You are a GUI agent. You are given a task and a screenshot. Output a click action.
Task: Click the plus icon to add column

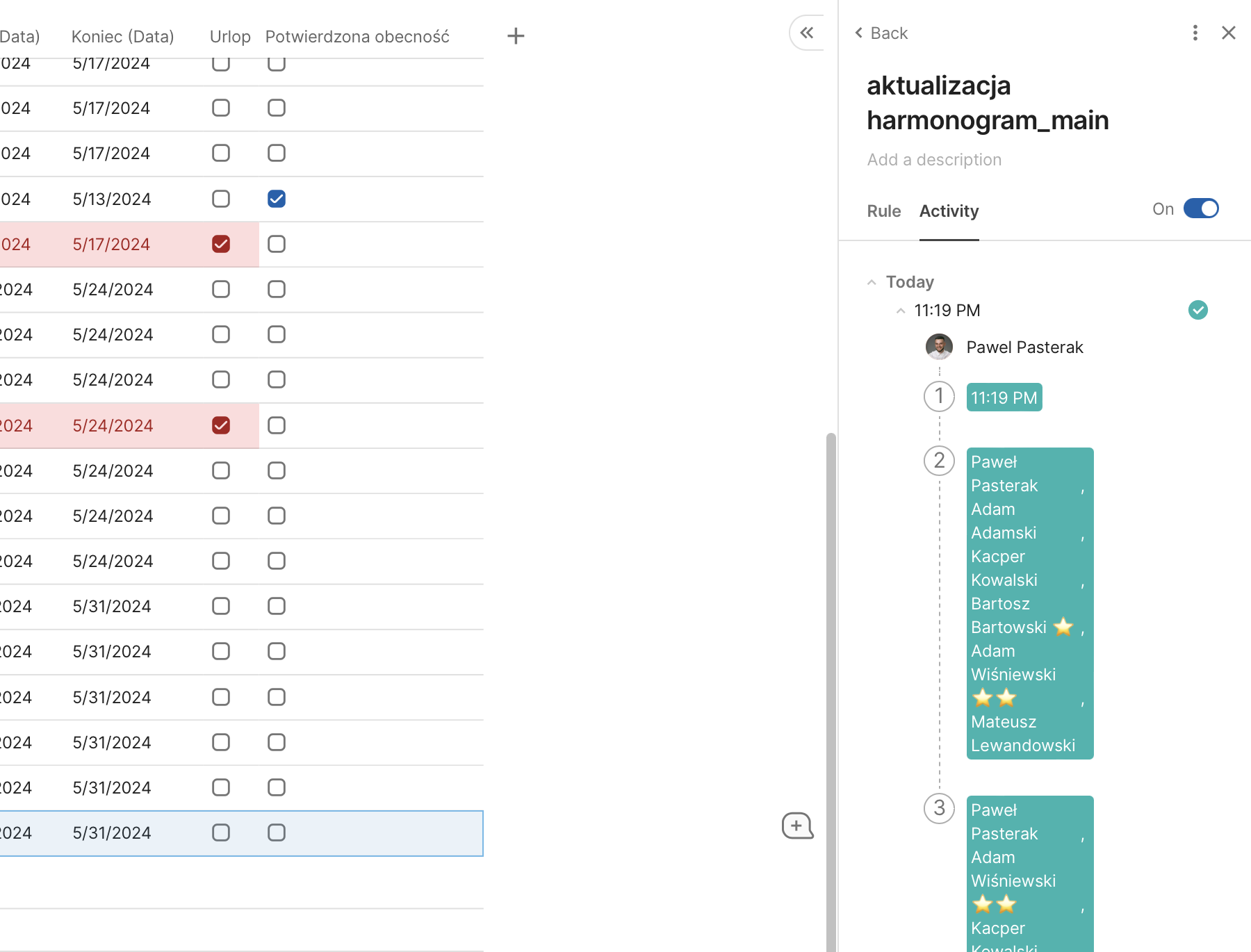coord(516,36)
